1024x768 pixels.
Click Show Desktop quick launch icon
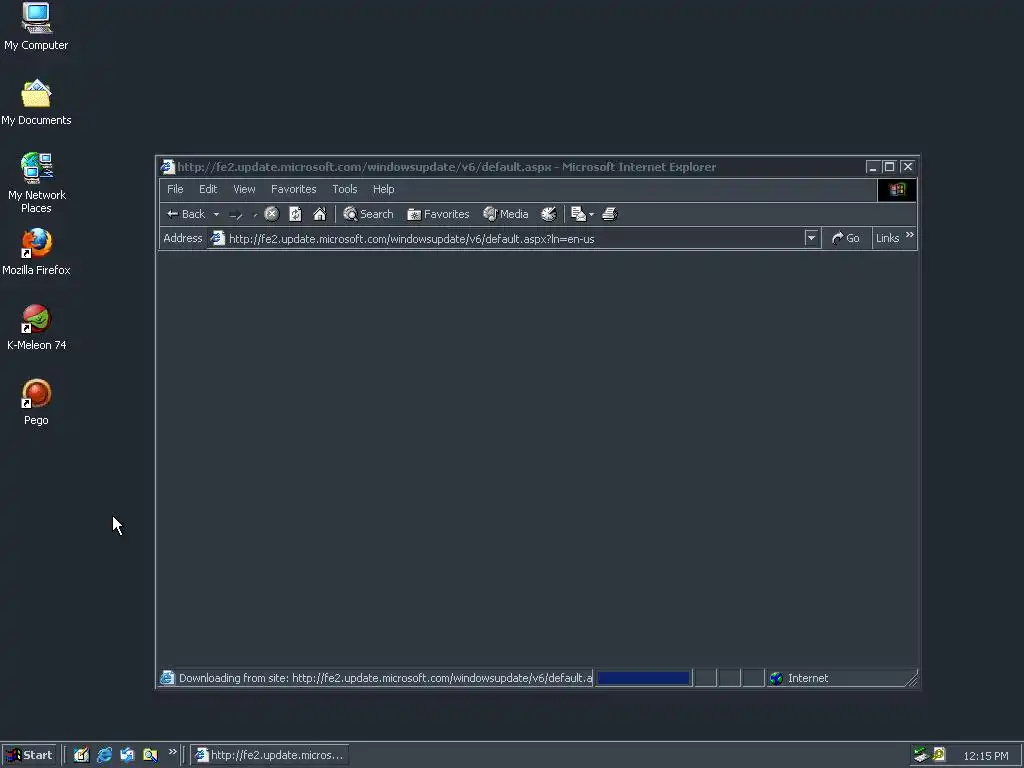pyautogui.click(x=81, y=755)
